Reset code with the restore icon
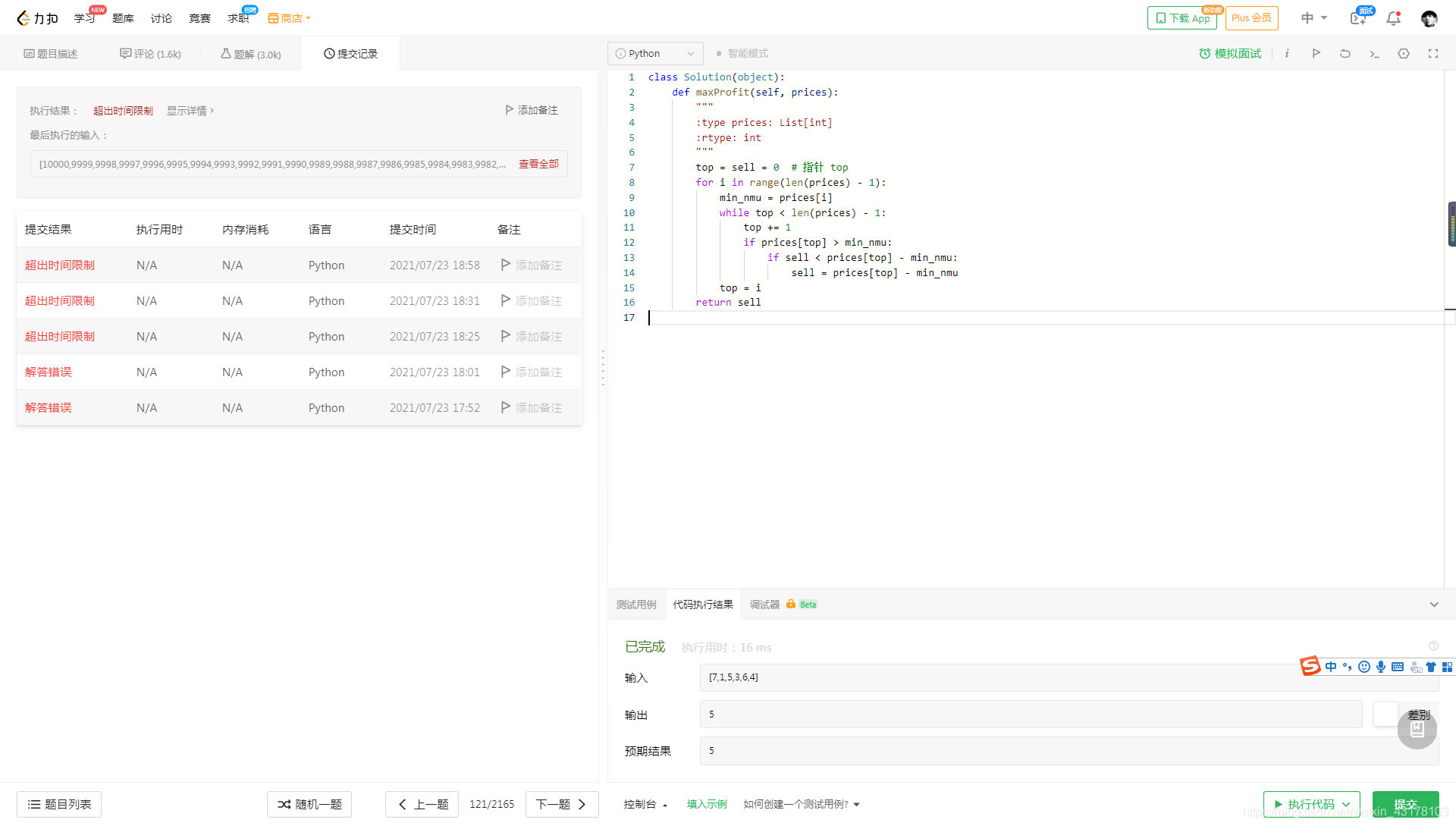The image size is (1456, 826). pos(1345,54)
